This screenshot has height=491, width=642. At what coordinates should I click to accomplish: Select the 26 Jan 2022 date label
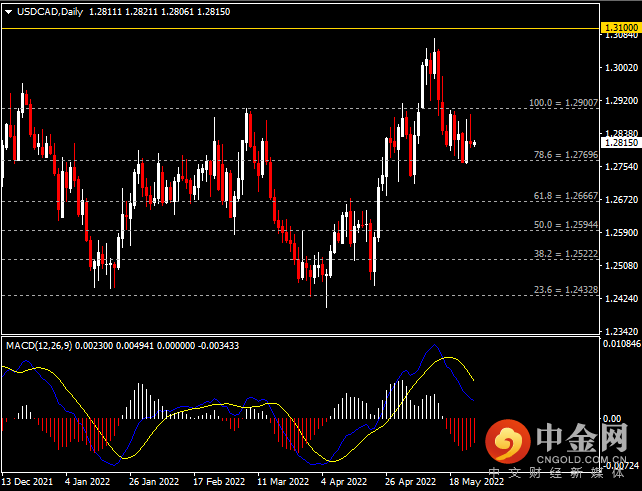[x=154, y=482]
